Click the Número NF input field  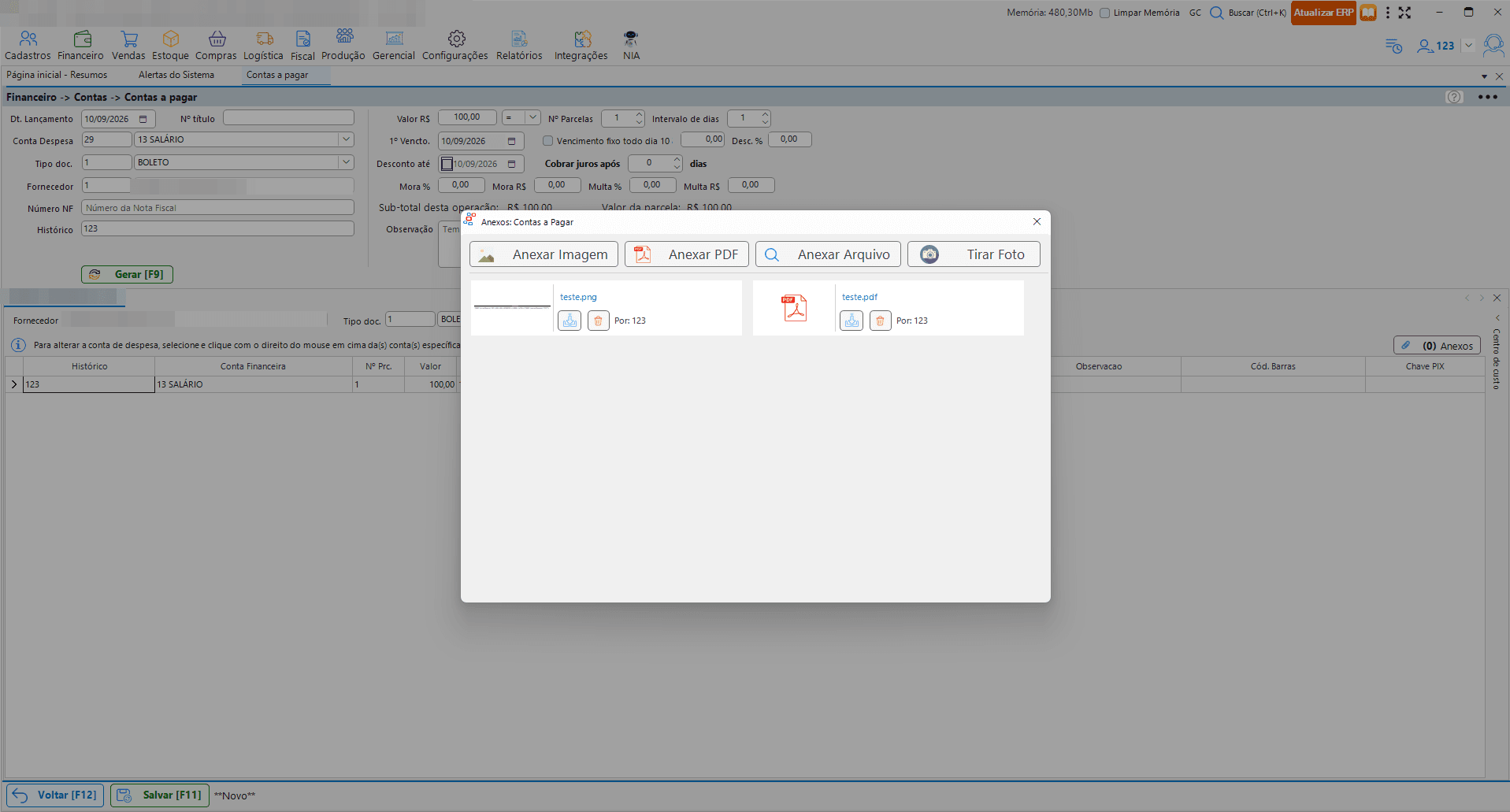(217, 208)
